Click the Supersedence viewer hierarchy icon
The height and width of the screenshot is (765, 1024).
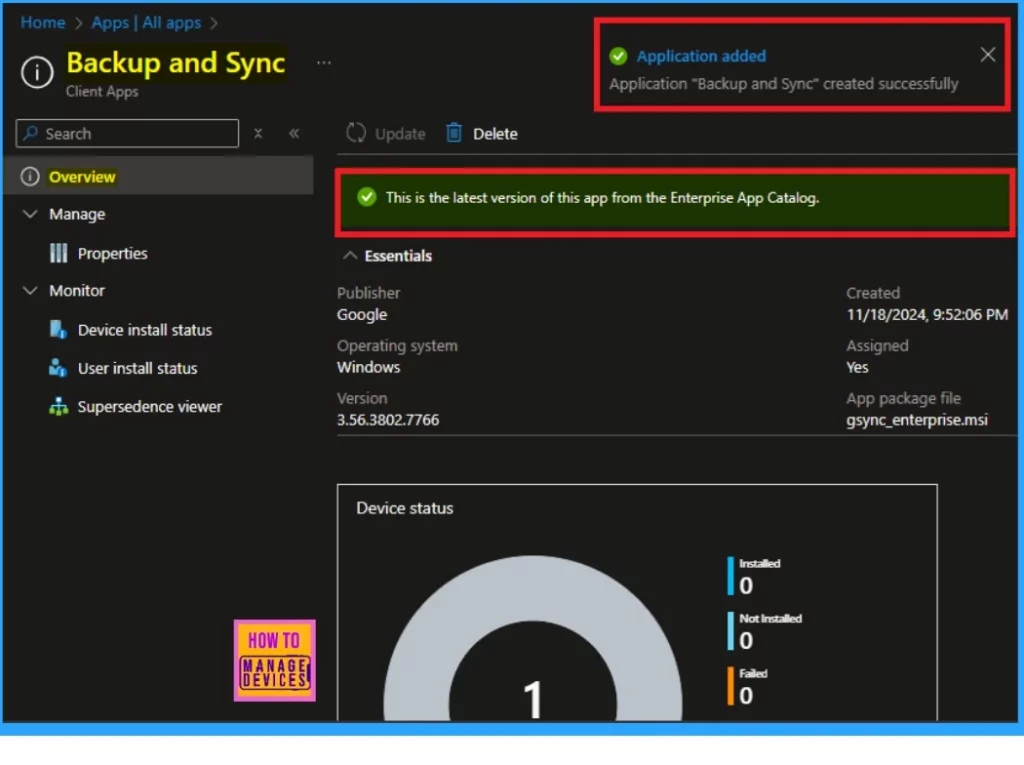59,407
